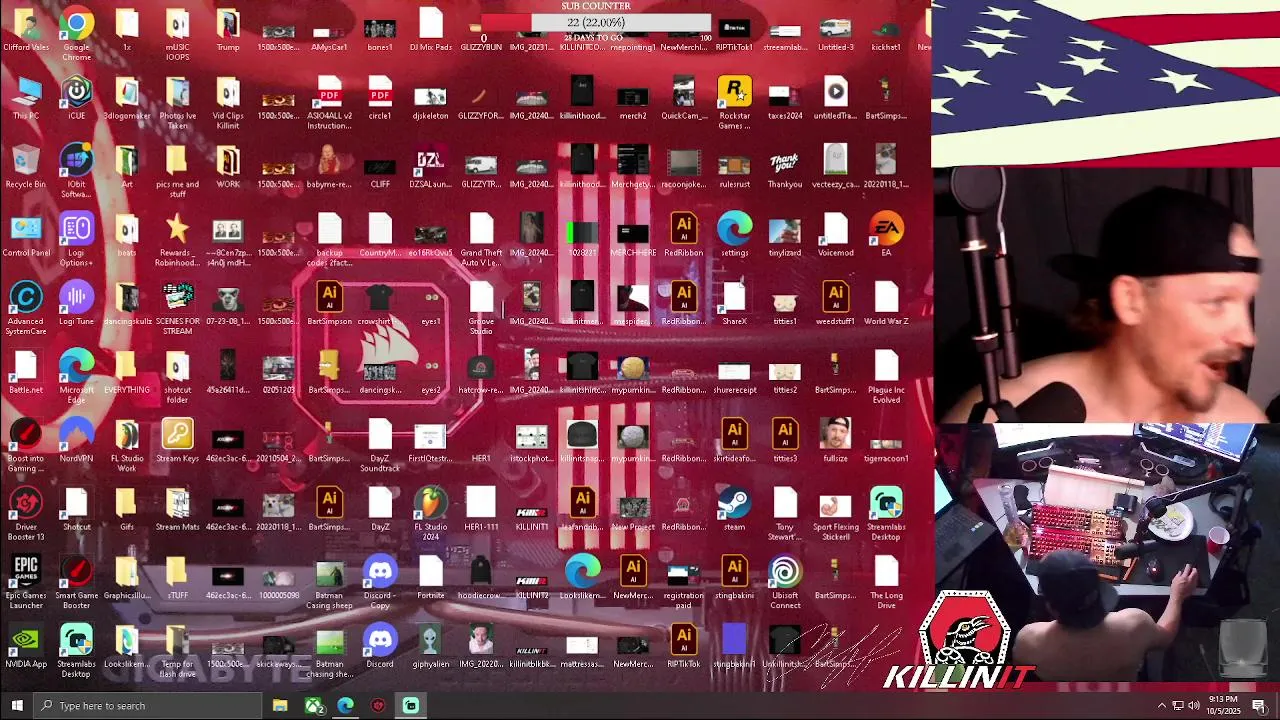Open the World War Z icon
This screenshot has height=720, width=1280.
pos(886,305)
